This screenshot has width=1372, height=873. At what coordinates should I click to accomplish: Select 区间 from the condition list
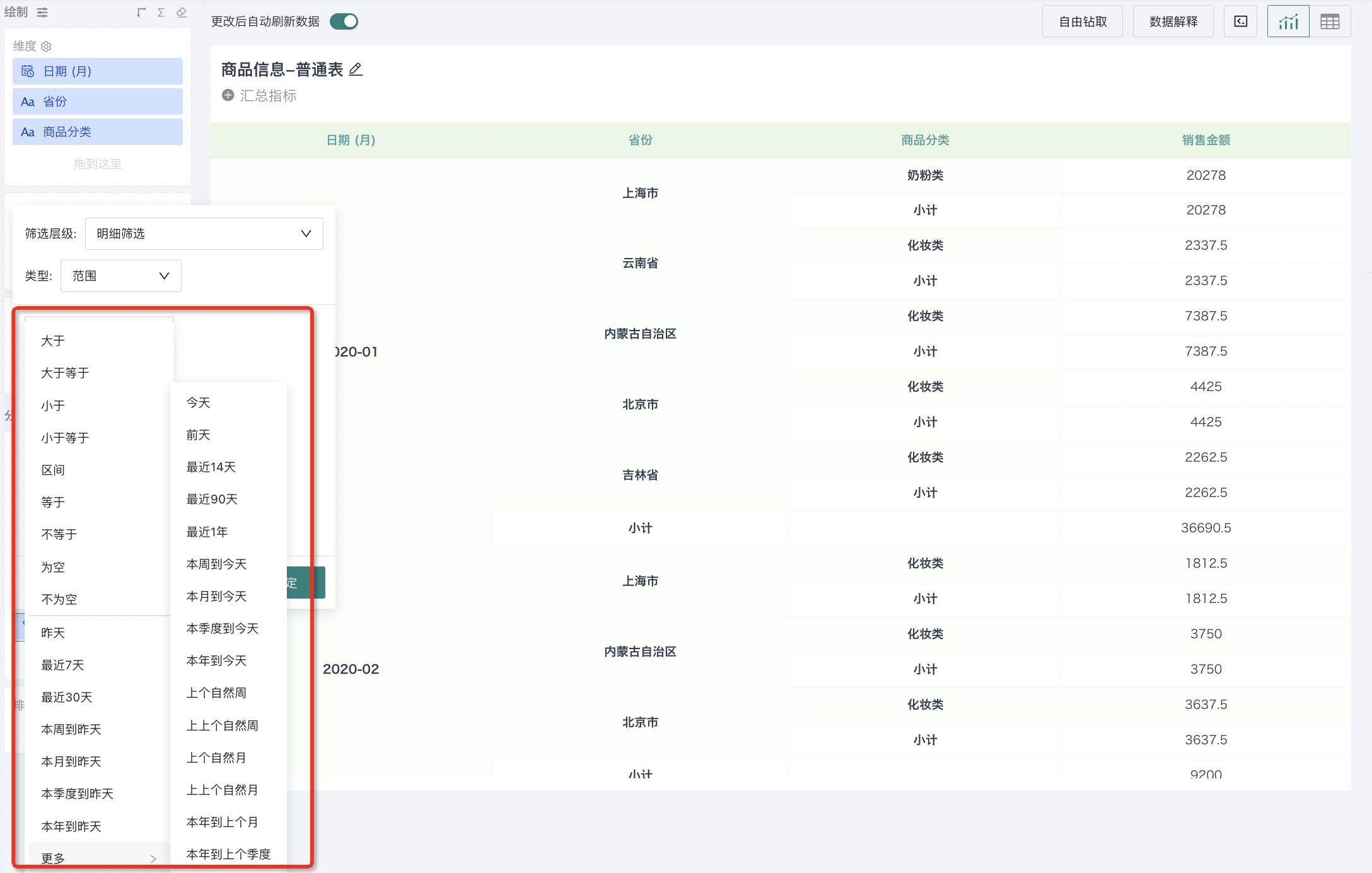(53, 470)
